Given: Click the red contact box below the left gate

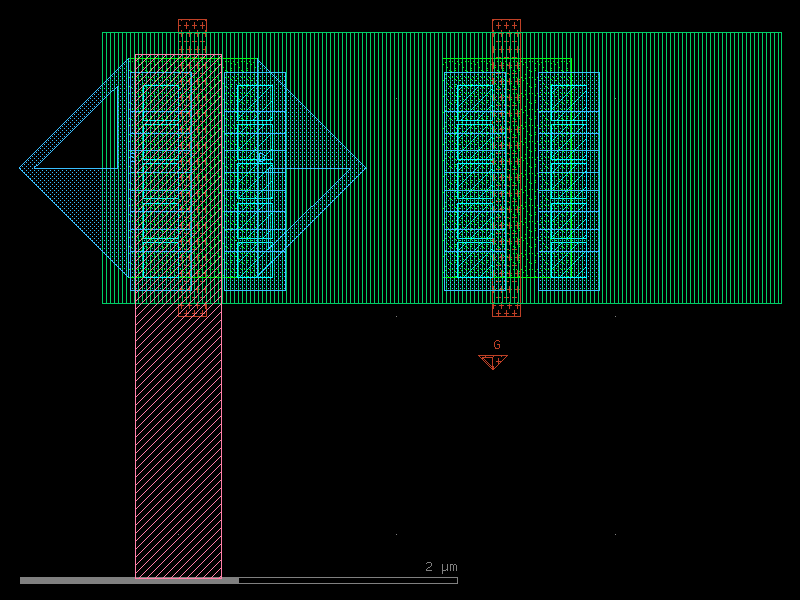Looking at the screenshot, I should point(192,311).
